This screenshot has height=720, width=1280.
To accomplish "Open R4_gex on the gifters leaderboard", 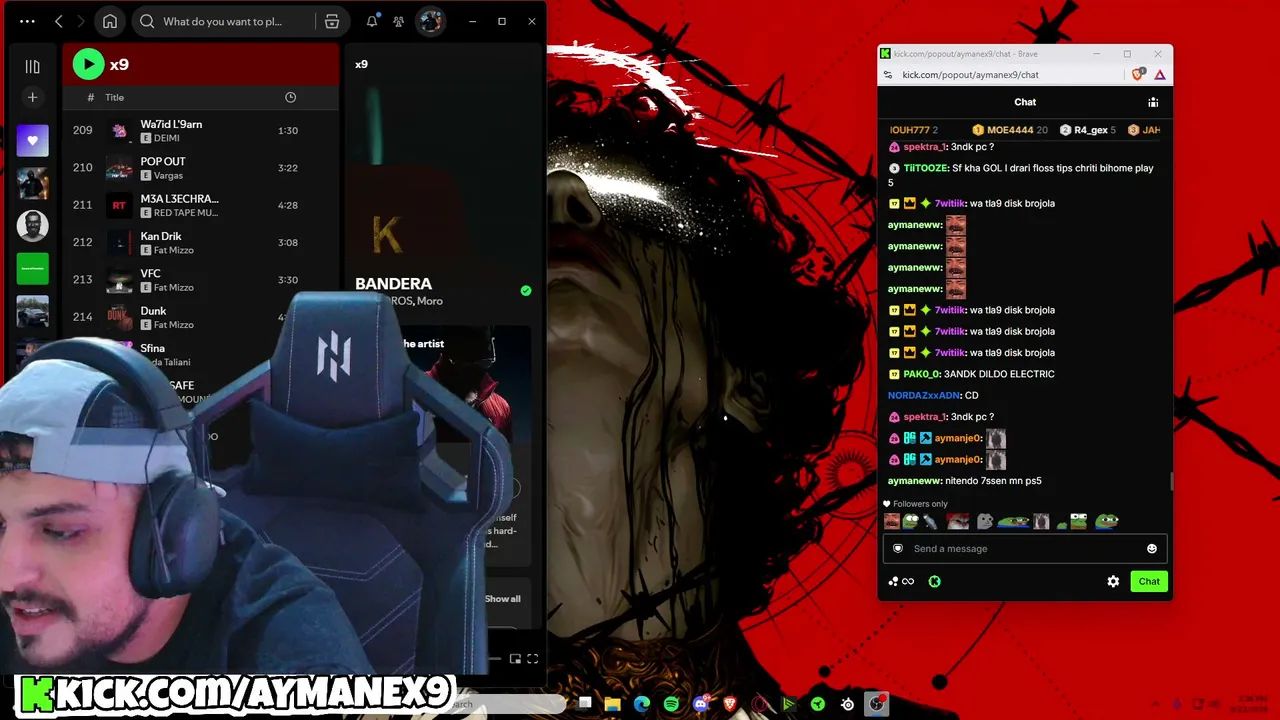I will pyautogui.click(x=1088, y=130).
